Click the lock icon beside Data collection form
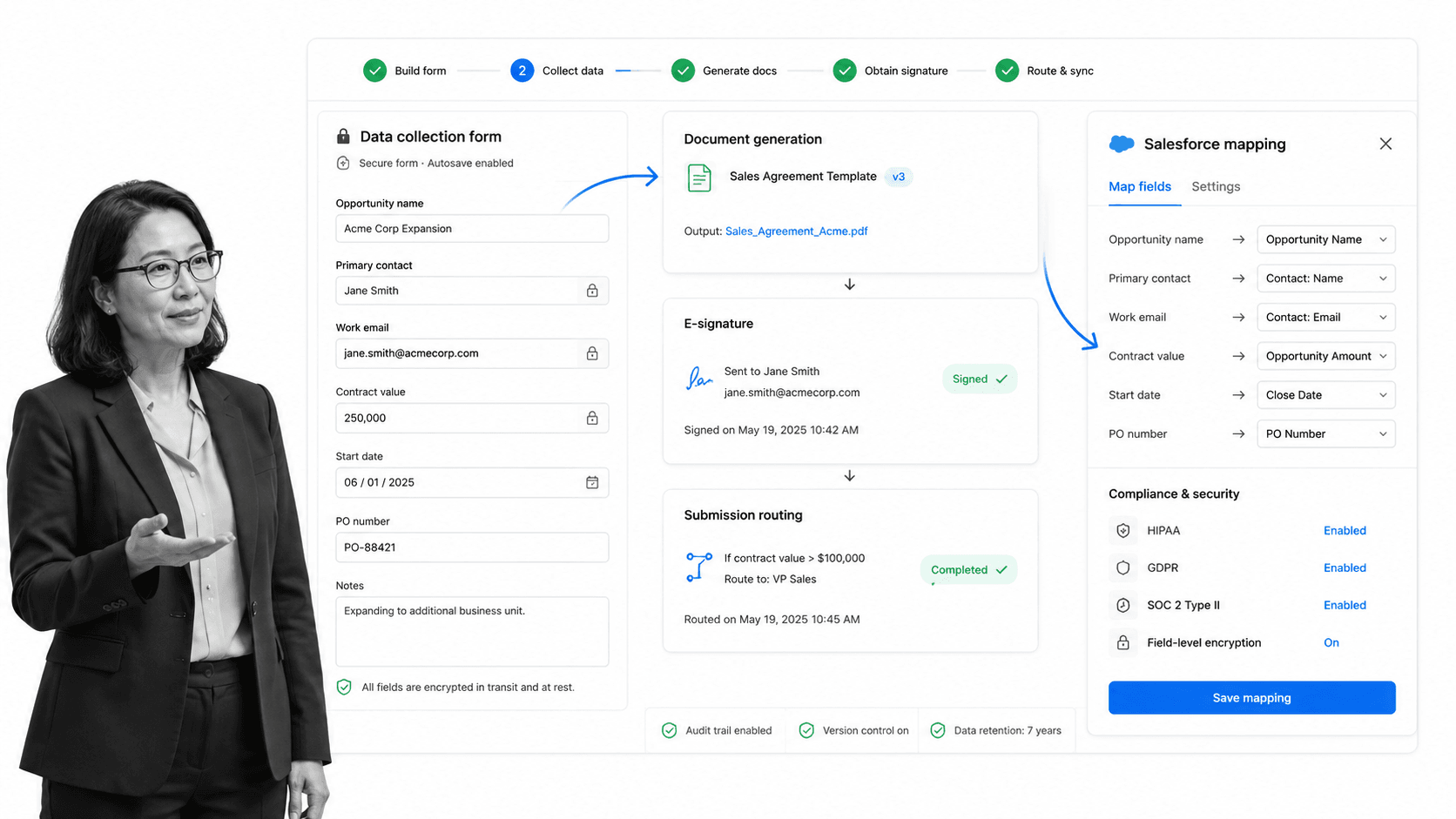Image resolution: width=1456 pixels, height=819 pixels. coord(343,136)
